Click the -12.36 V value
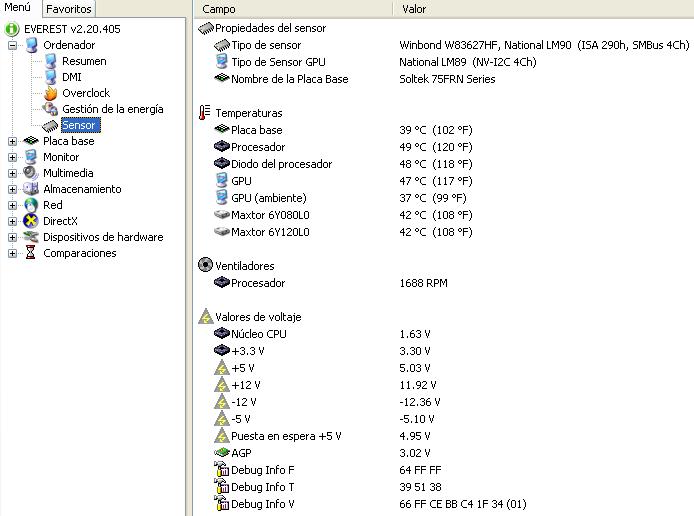 pos(420,402)
